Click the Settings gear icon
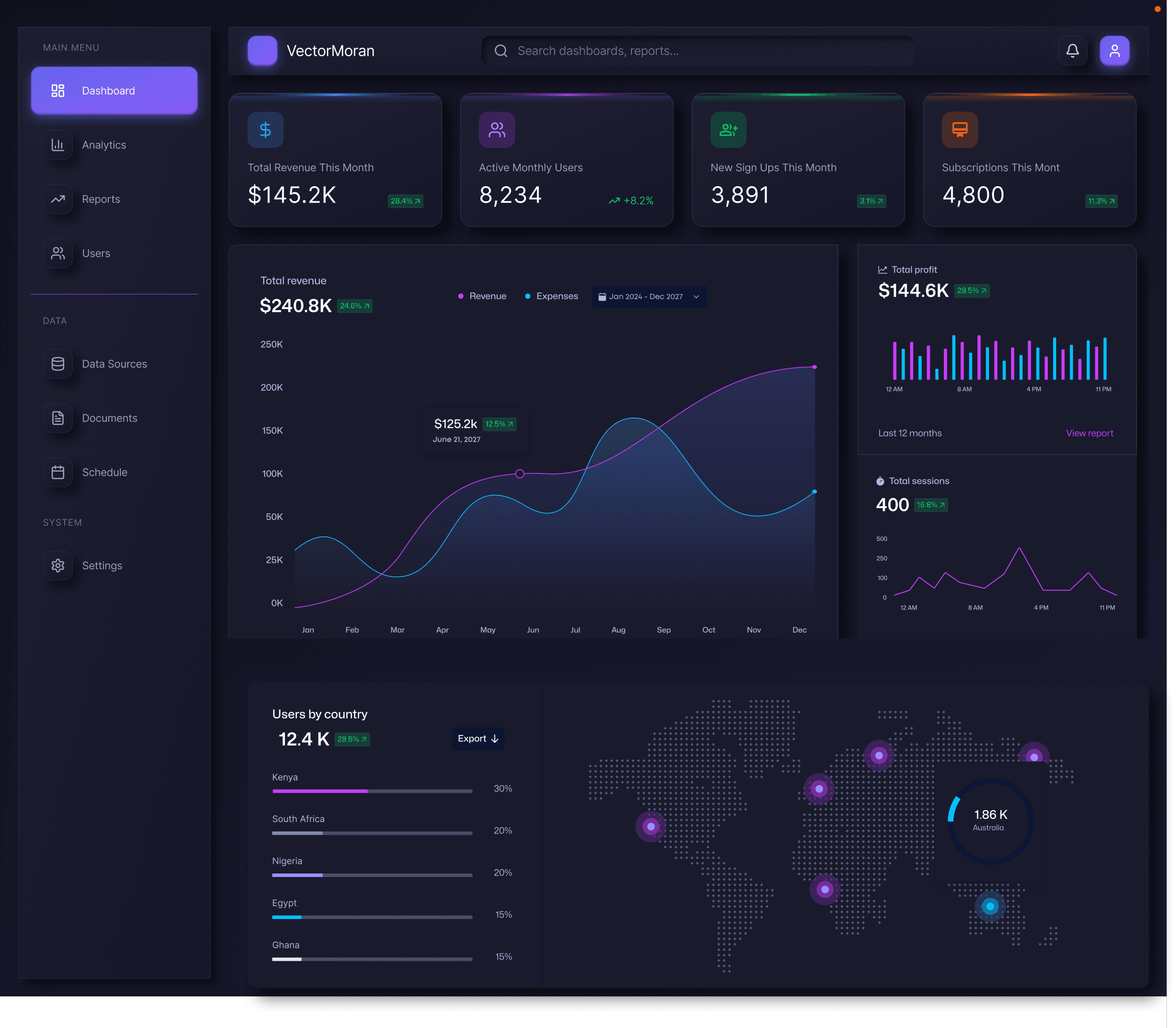1176x1028 pixels. [x=58, y=565]
